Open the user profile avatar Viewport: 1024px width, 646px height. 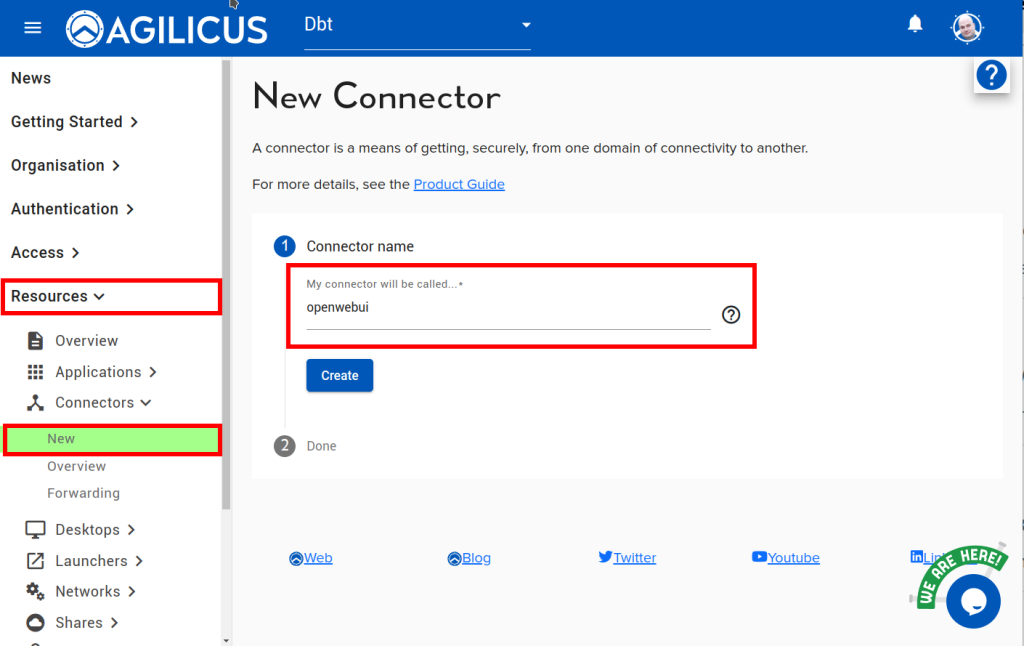(x=966, y=27)
